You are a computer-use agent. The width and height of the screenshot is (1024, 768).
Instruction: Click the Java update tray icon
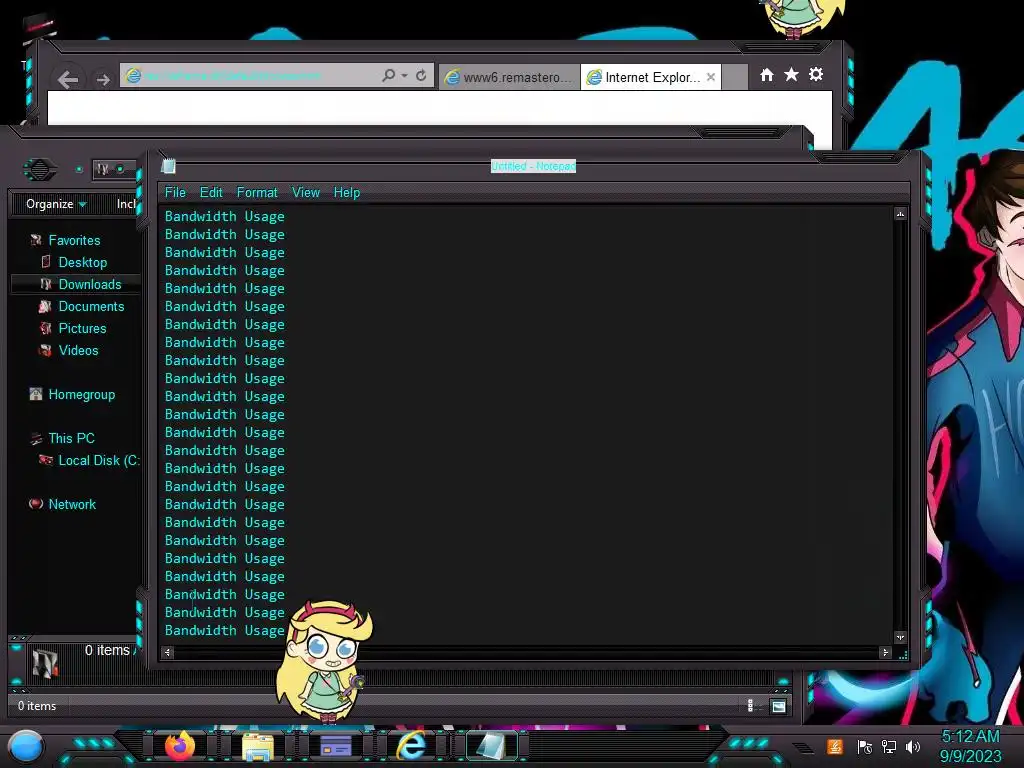[x=835, y=746]
